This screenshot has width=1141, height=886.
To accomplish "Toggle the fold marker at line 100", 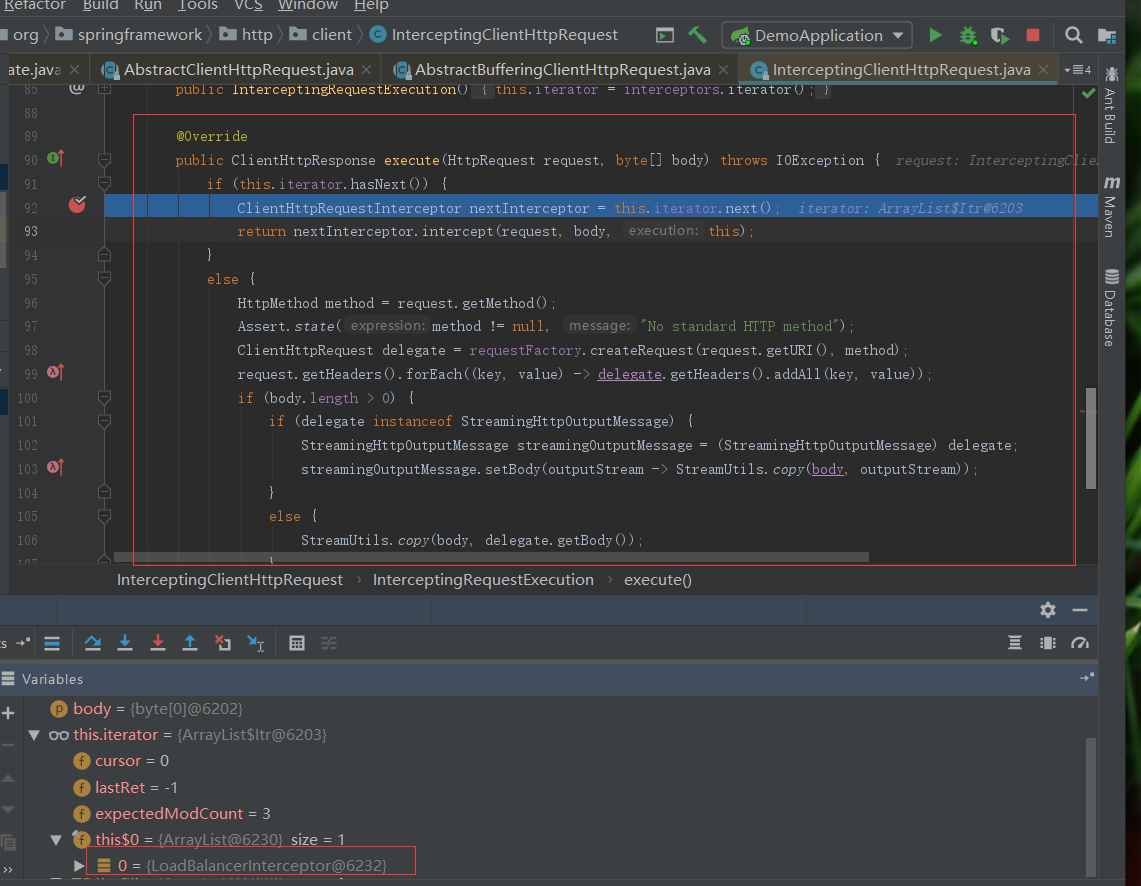I will point(104,398).
